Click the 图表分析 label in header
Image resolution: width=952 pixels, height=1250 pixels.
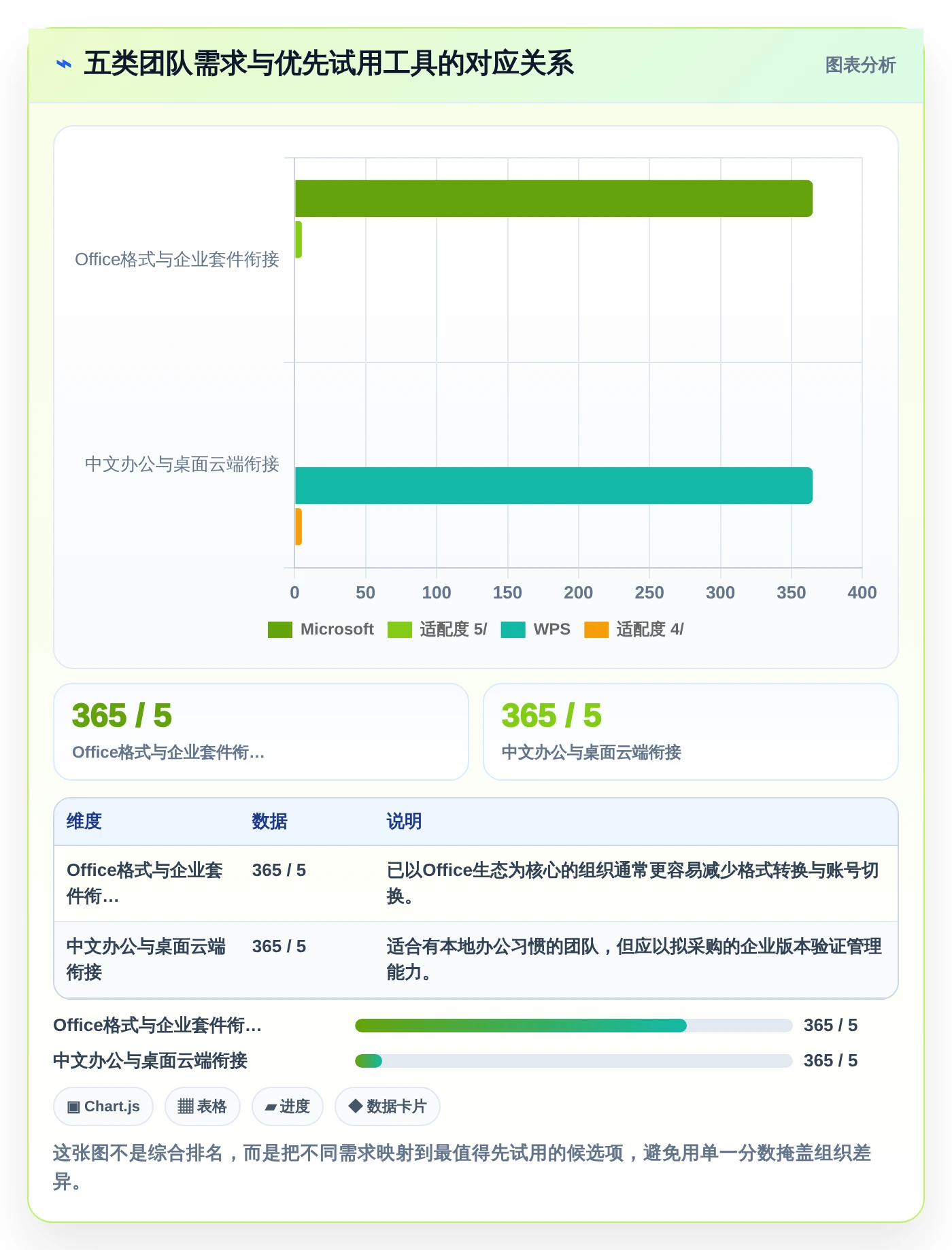coord(860,65)
